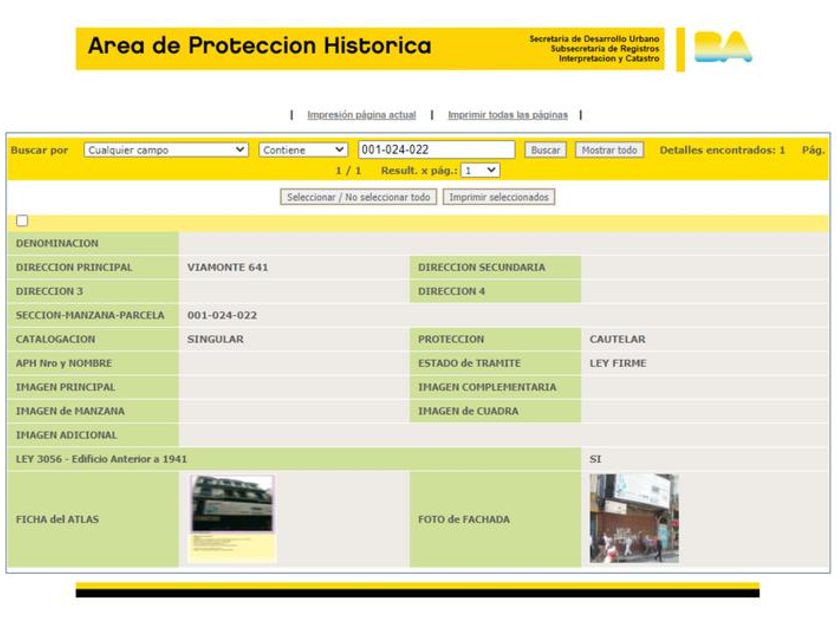Click the BA city logo
Image resolution: width=840 pixels, height=630 pixels.
723,47
